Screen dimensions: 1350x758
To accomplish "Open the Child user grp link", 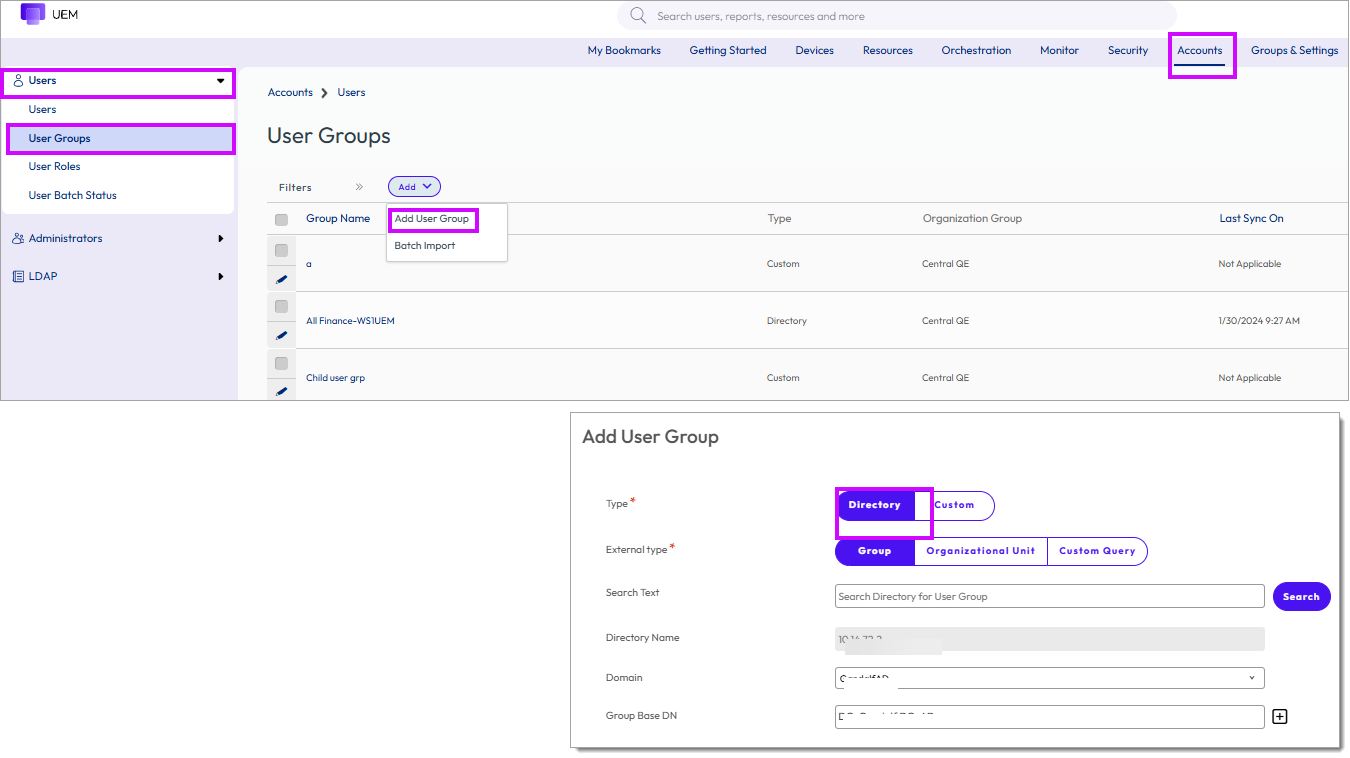I will pos(336,378).
